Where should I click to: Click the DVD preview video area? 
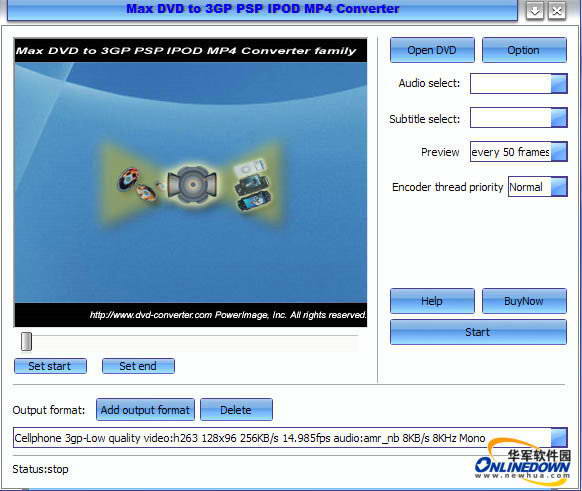point(190,183)
